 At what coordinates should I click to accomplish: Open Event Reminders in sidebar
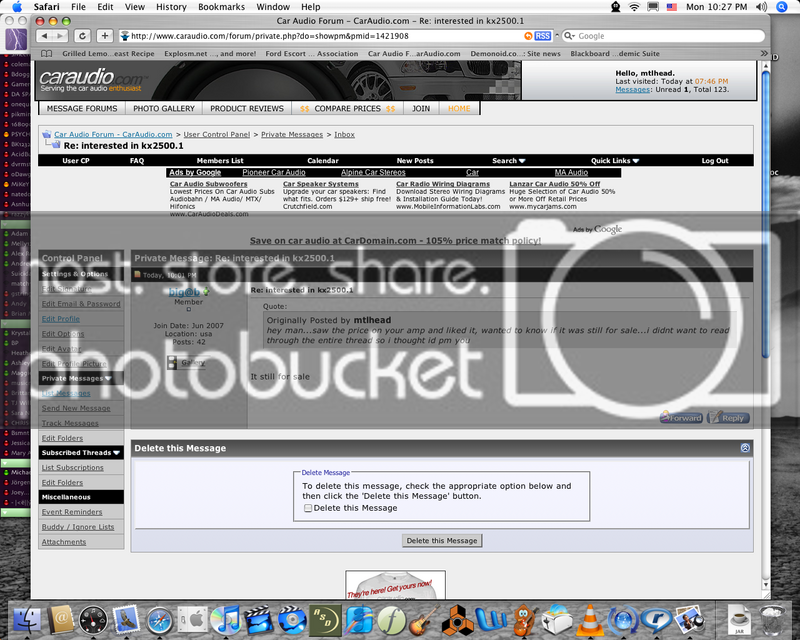(x=72, y=512)
